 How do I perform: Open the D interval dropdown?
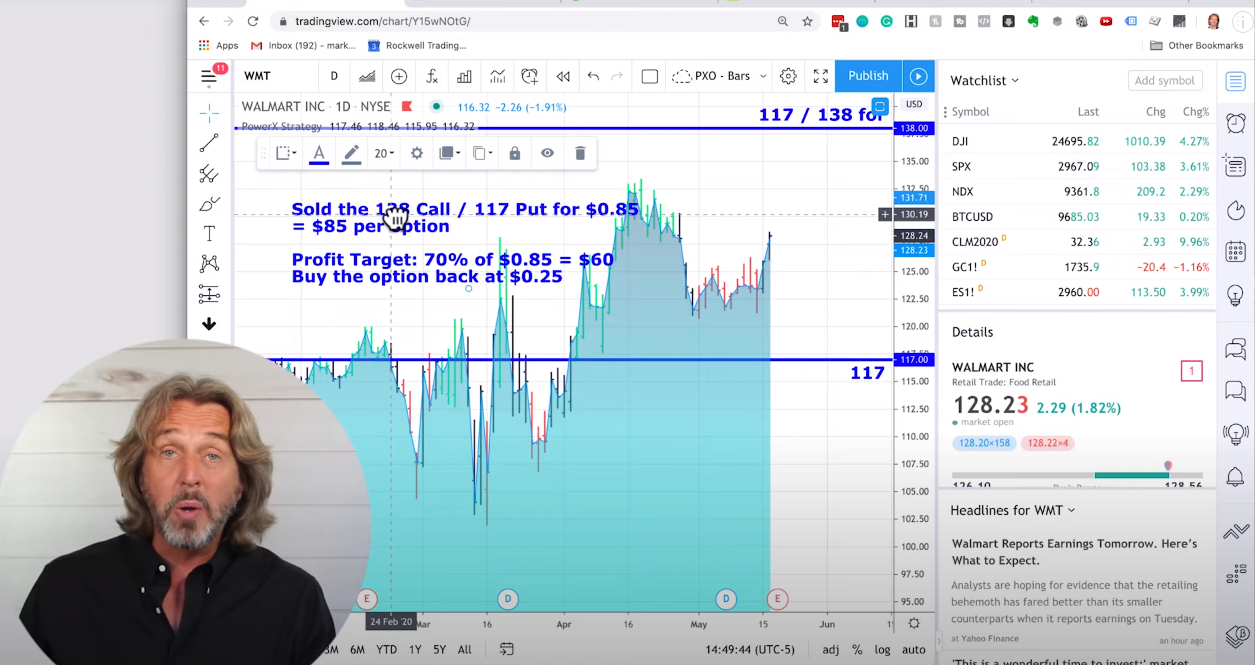334,76
